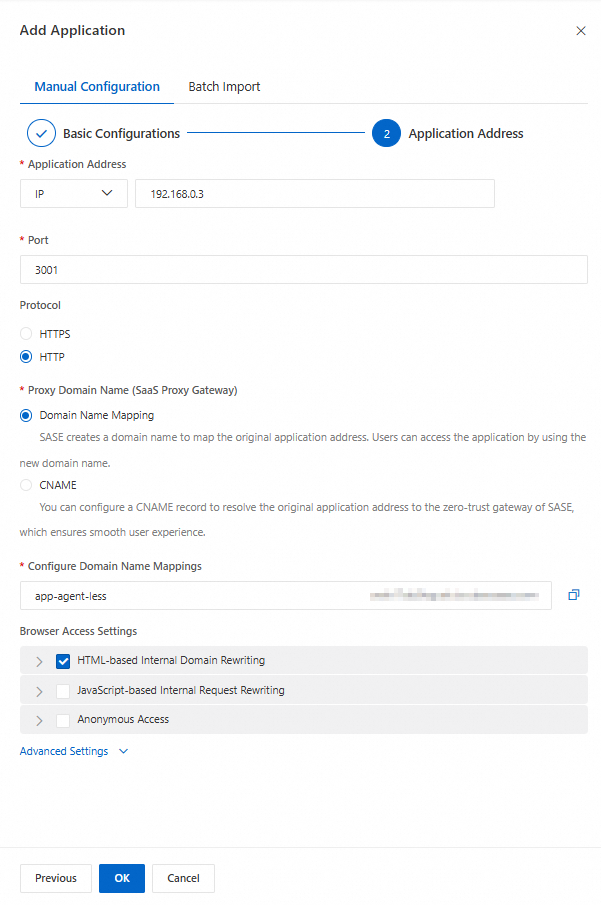Click the Protocol label
601x905 pixels.
[40, 305]
